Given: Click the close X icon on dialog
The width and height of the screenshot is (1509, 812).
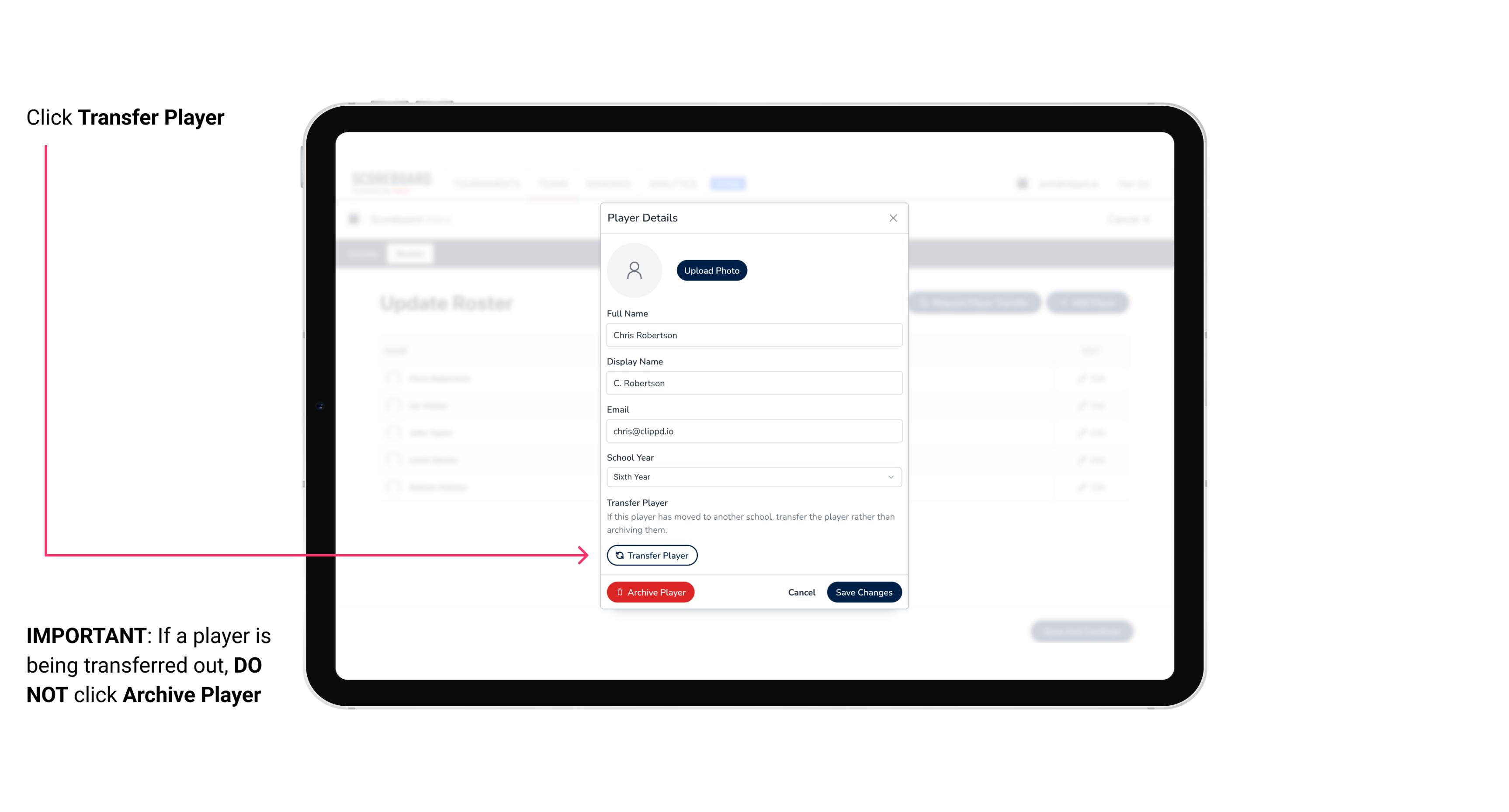Looking at the screenshot, I should pos(893,218).
